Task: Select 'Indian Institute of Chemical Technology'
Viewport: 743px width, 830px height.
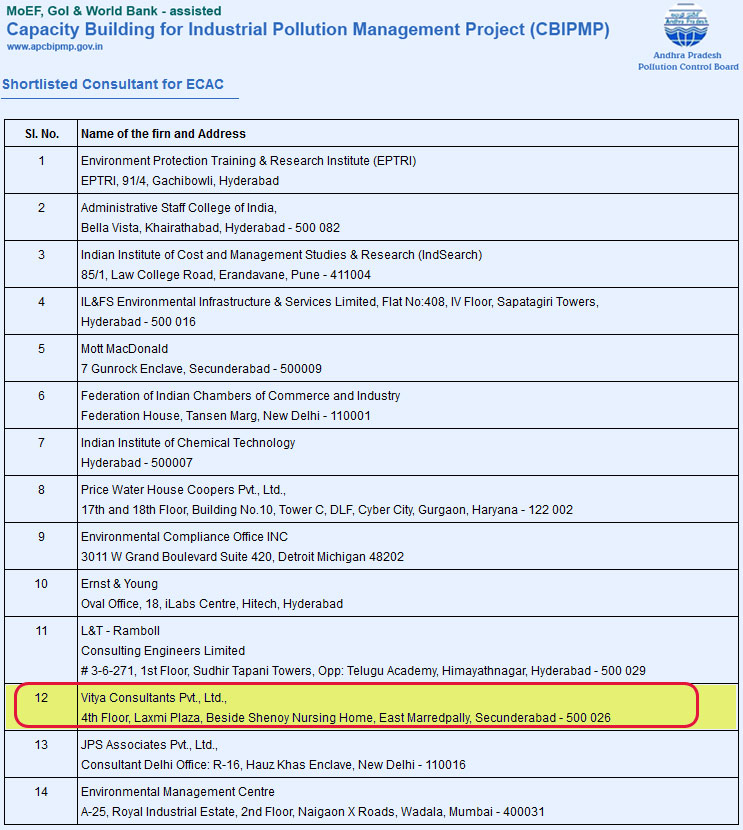Action: [188, 444]
